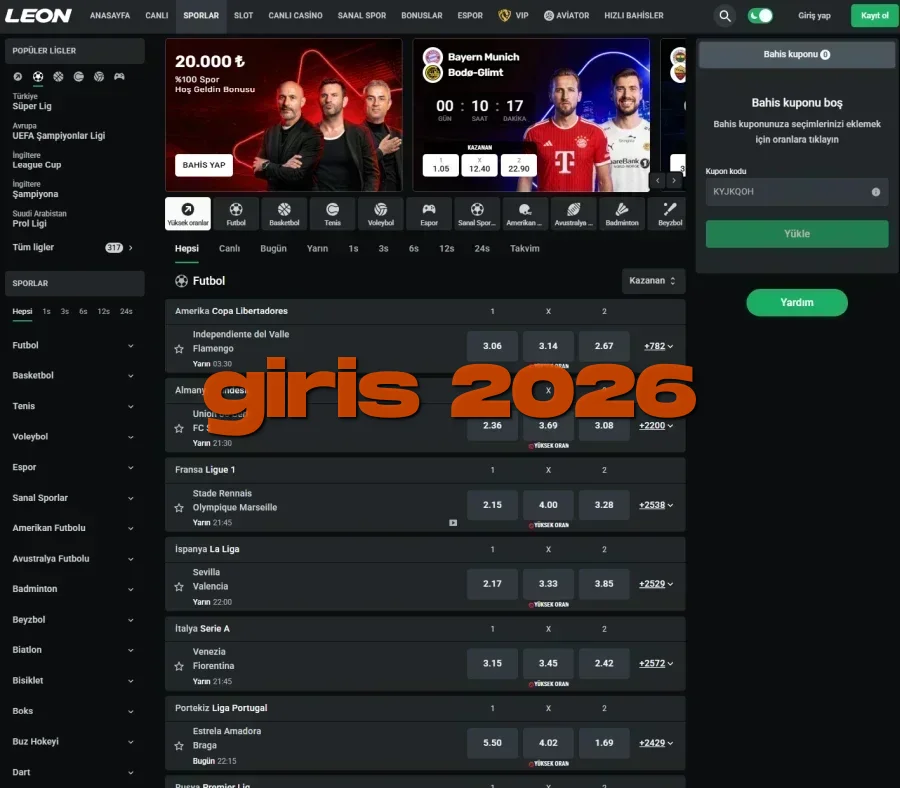Select Futbol sport icon in category bar
Image resolution: width=900 pixels, height=788 pixels.
tap(236, 214)
